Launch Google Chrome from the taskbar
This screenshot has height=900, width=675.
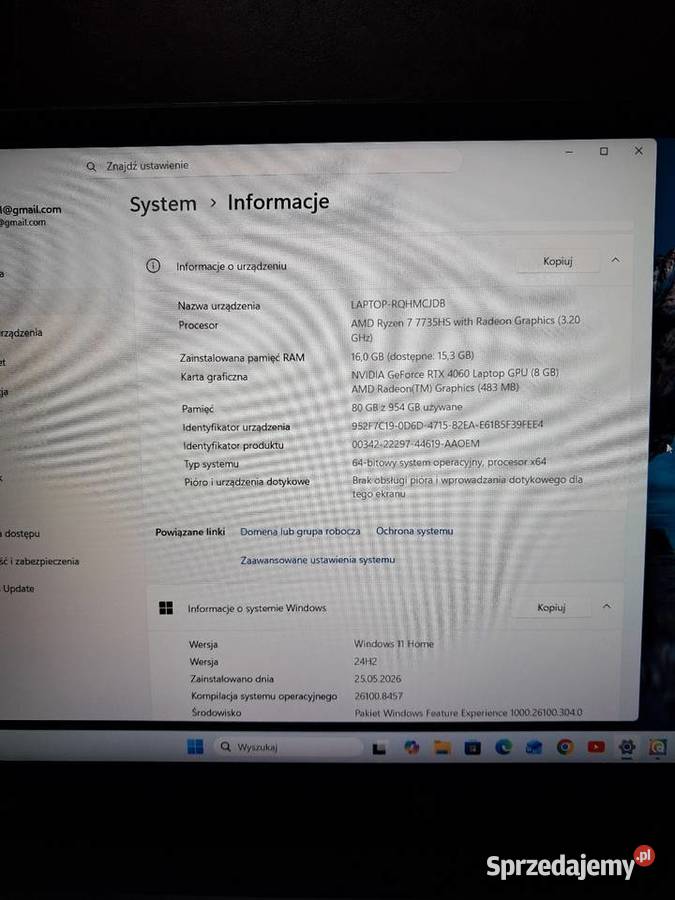coord(565,747)
